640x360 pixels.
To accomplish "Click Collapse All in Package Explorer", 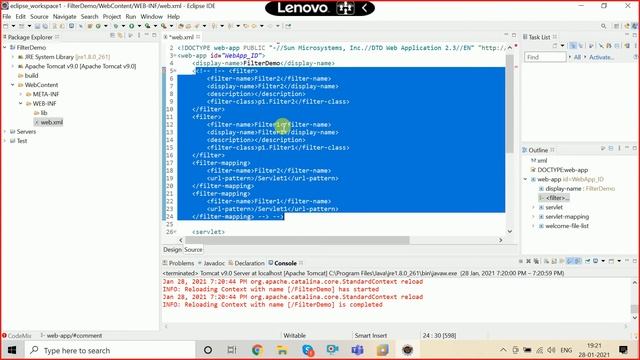I will tap(113, 36).
